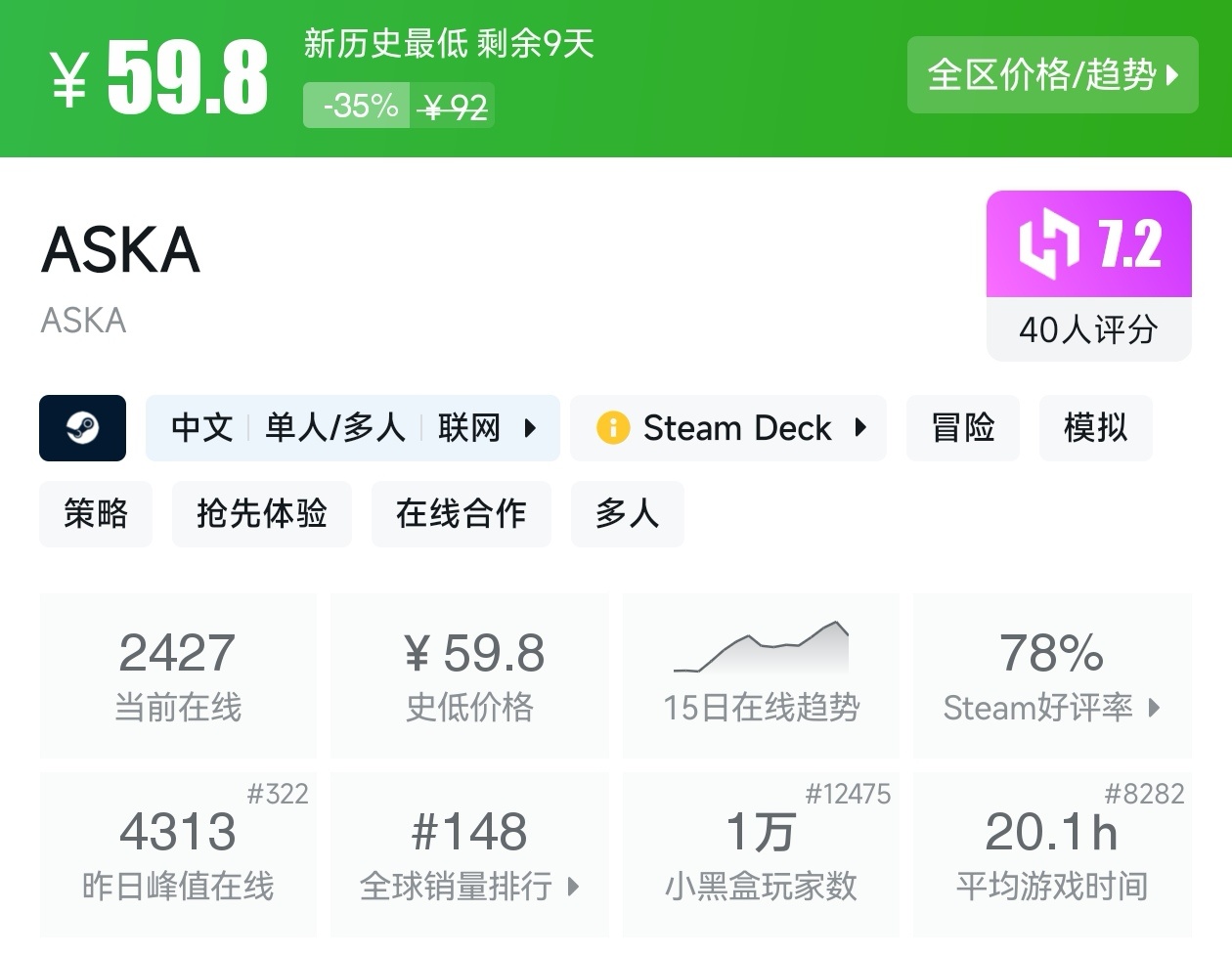Image resolution: width=1232 pixels, height=955 pixels.
Task: Open the 全球销量排行 ranking arrow
Action: tap(574, 887)
